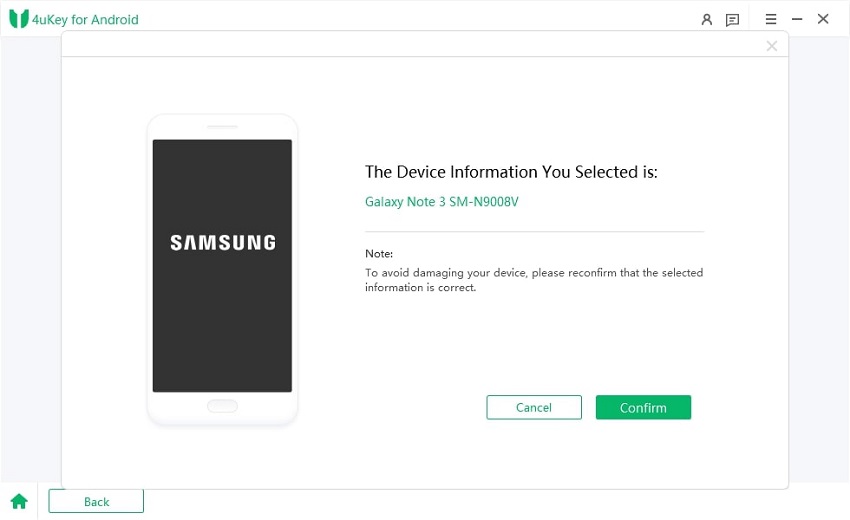The width and height of the screenshot is (850, 520).
Task: Close the device information dialog
Action: coord(772,46)
